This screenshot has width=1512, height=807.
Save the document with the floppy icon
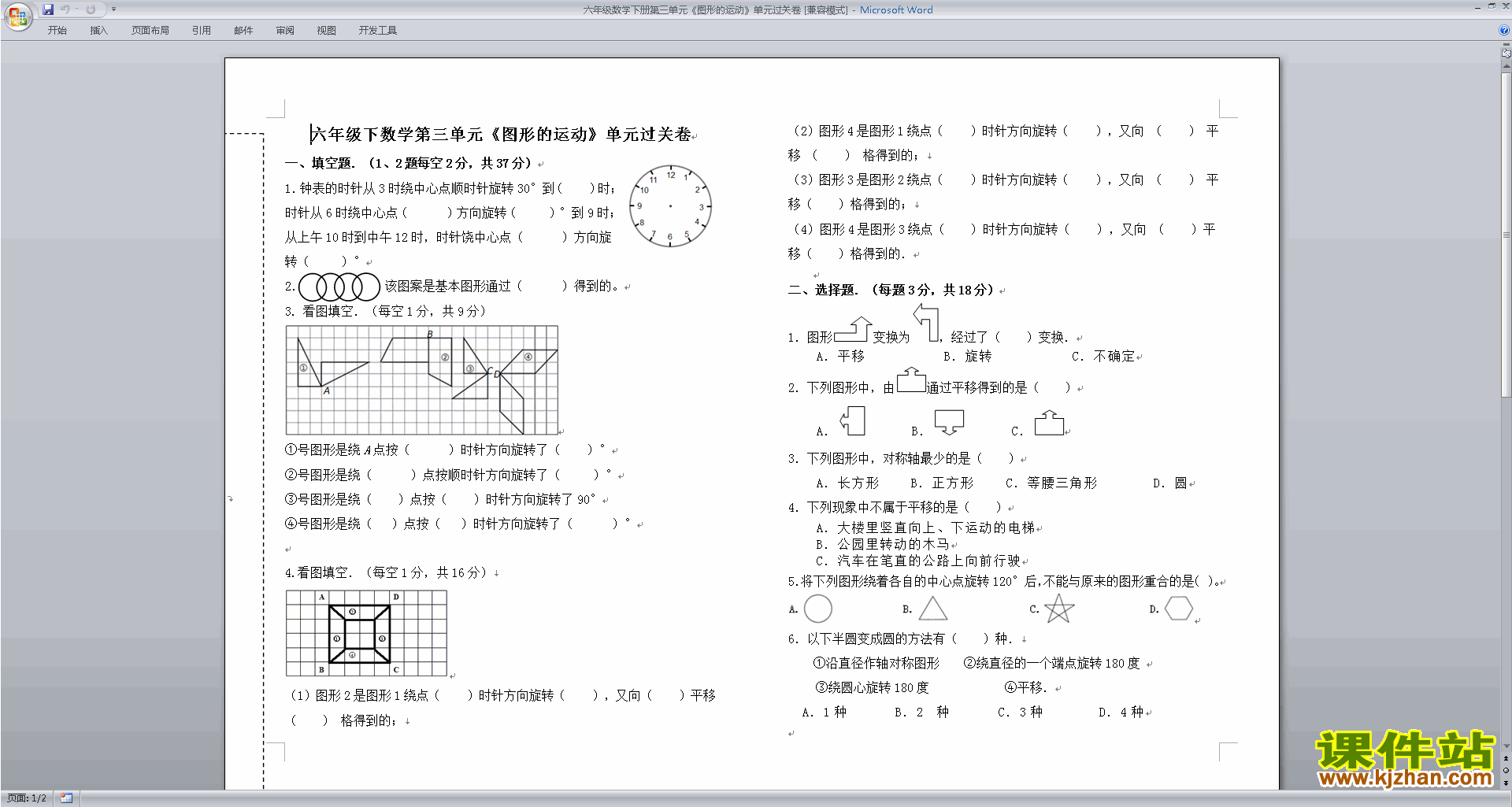[x=48, y=9]
